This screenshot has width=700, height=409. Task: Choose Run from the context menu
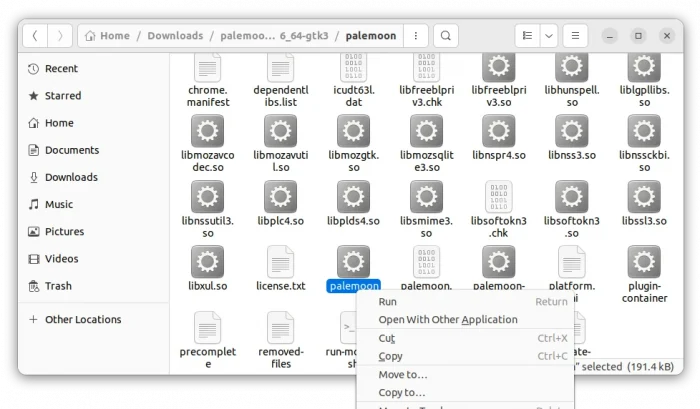pyautogui.click(x=387, y=301)
